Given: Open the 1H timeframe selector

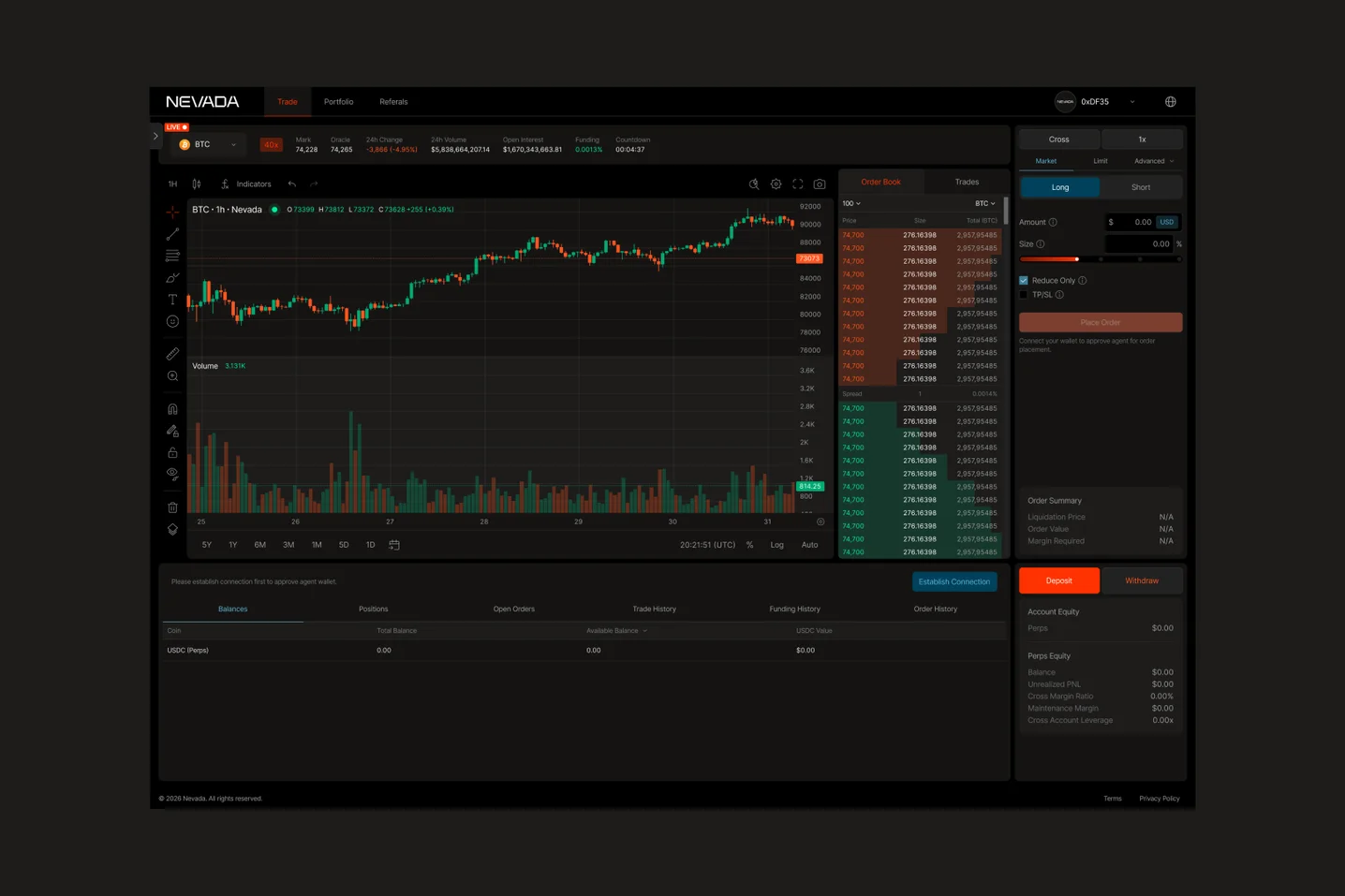Looking at the screenshot, I should point(172,184).
